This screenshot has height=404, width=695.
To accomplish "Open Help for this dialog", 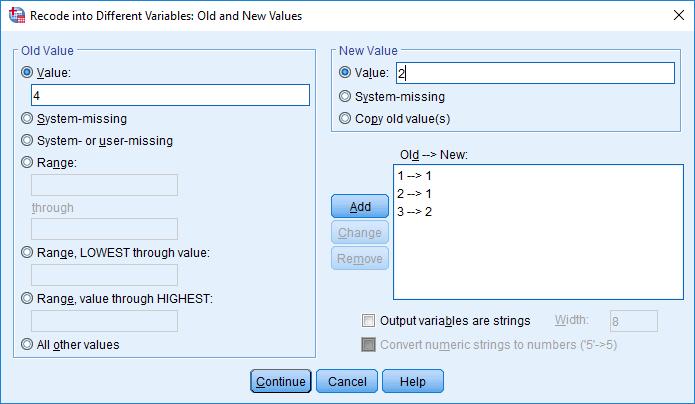I will point(413,381).
